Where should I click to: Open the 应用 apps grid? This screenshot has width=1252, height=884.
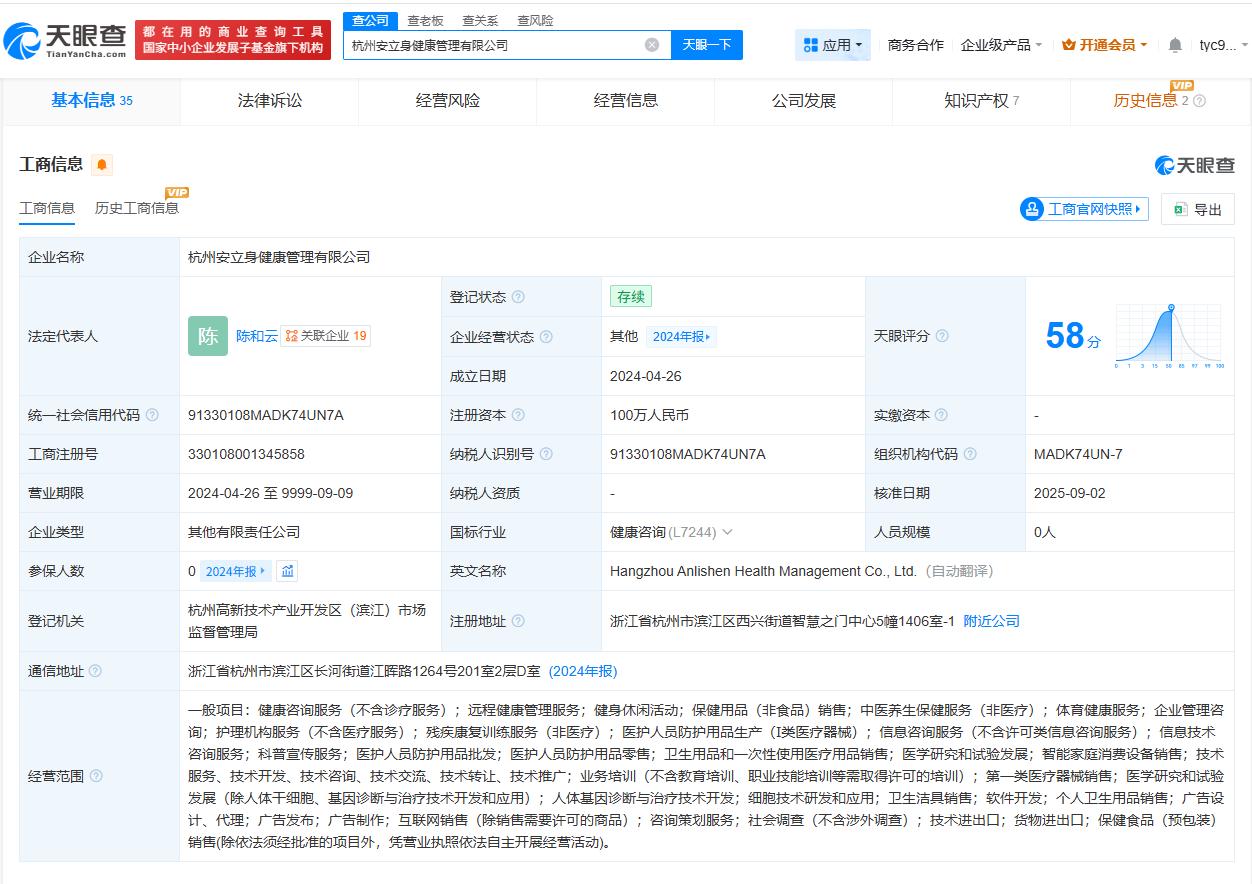832,44
